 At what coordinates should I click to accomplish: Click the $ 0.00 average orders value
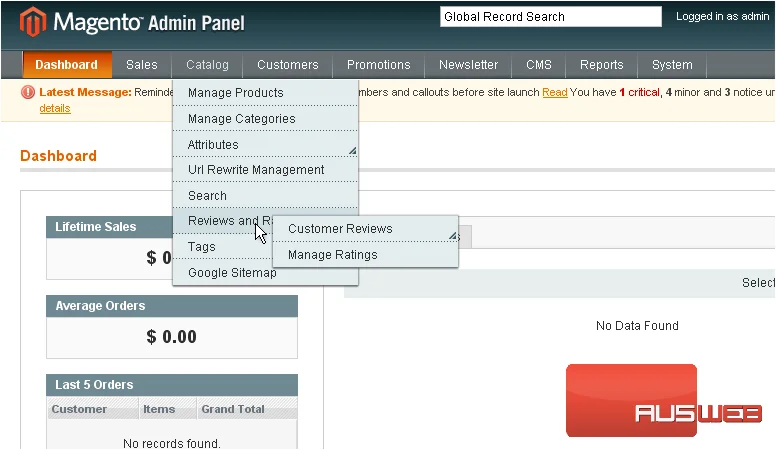click(x=172, y=337)
